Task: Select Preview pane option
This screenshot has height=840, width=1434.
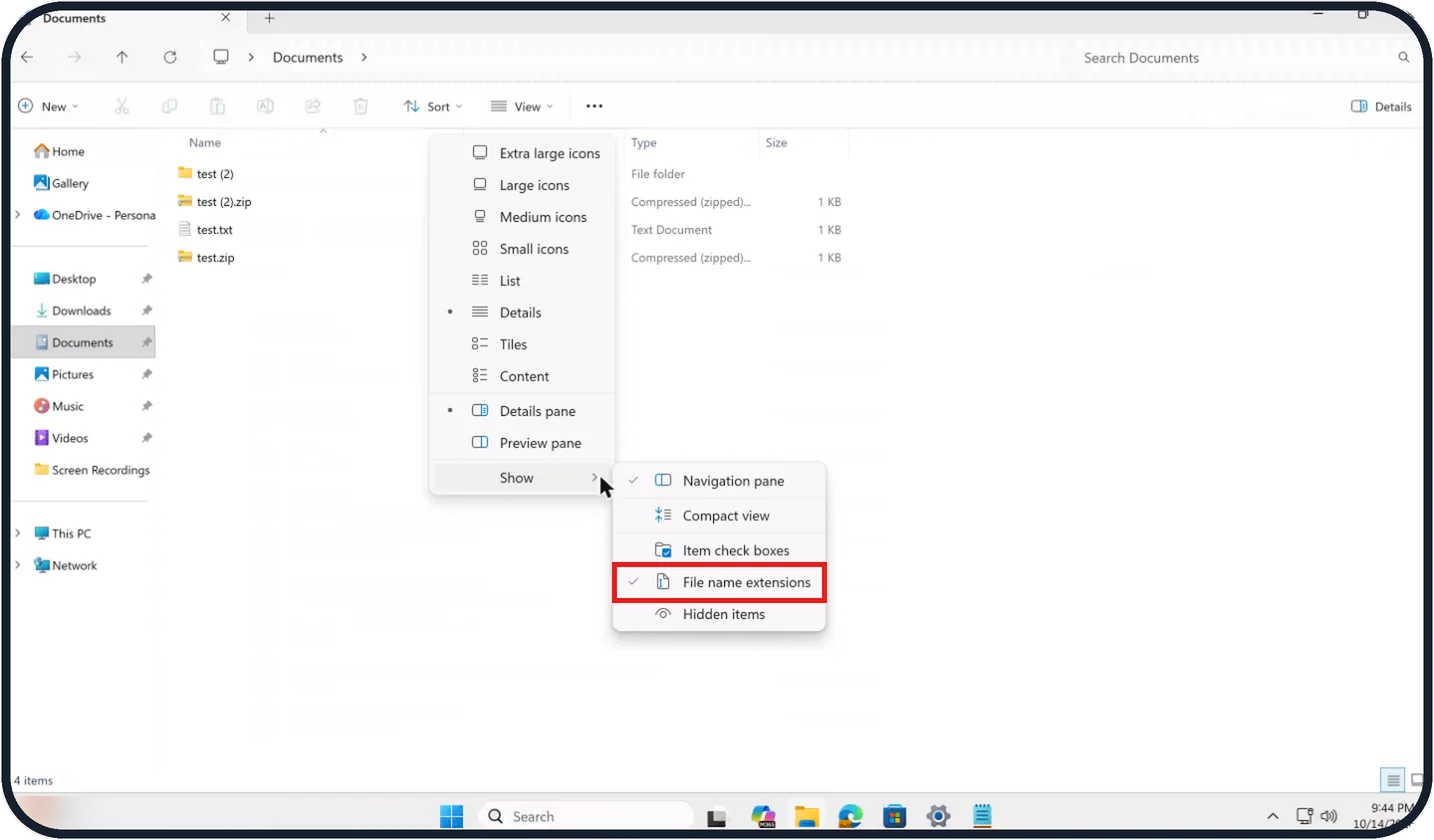Action: click(x=522, y=443)
